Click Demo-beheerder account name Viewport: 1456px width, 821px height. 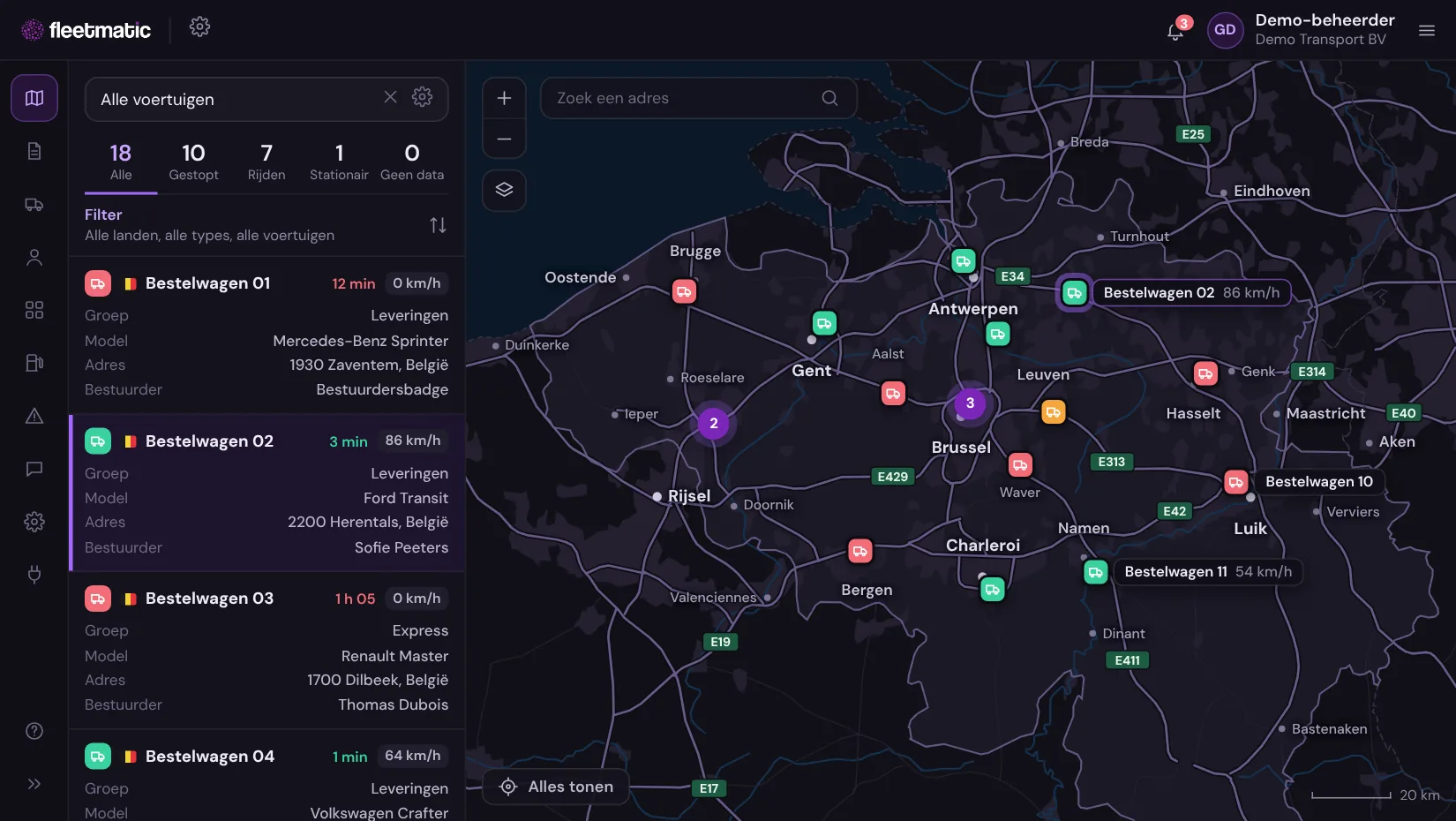pyautogui.click(x=1325, y=20)
